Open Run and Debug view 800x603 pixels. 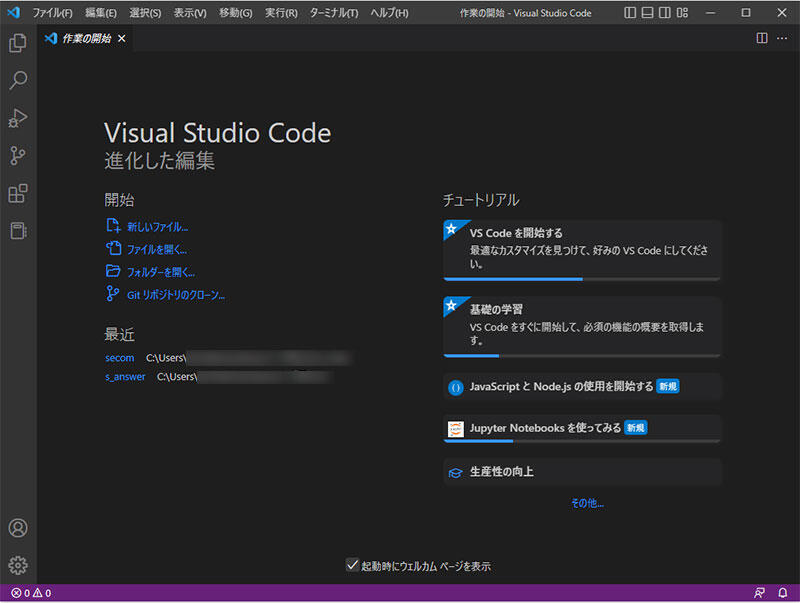click(x=18, y=118)
